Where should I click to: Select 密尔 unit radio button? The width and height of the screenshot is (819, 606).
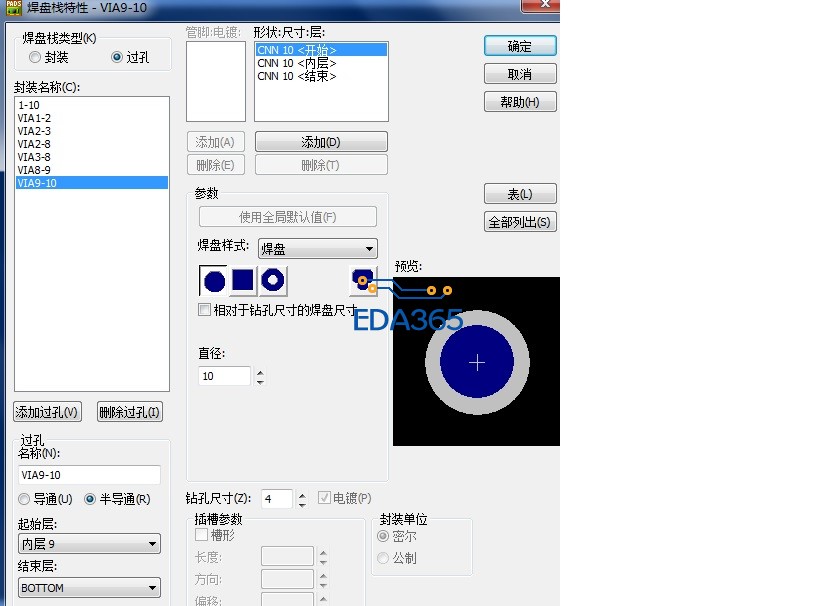383,536
